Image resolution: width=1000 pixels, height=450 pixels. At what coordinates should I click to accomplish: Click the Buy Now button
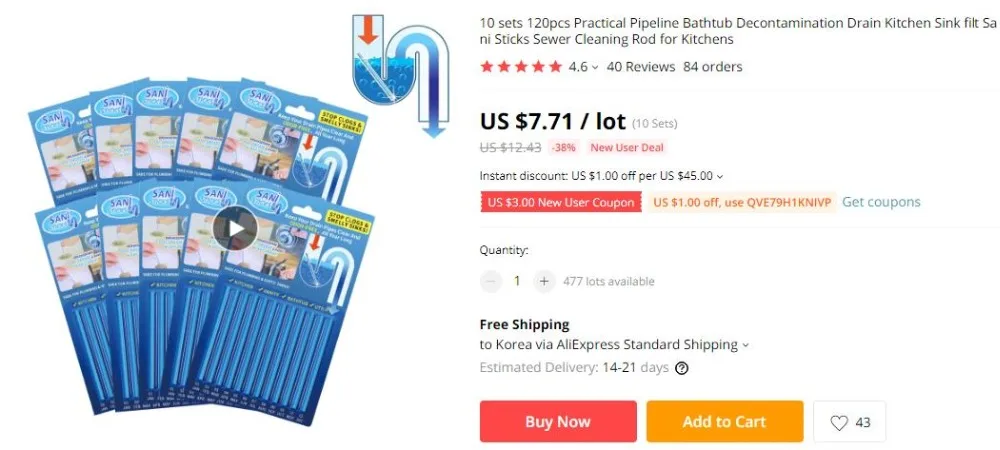click(x=558, y=421)
